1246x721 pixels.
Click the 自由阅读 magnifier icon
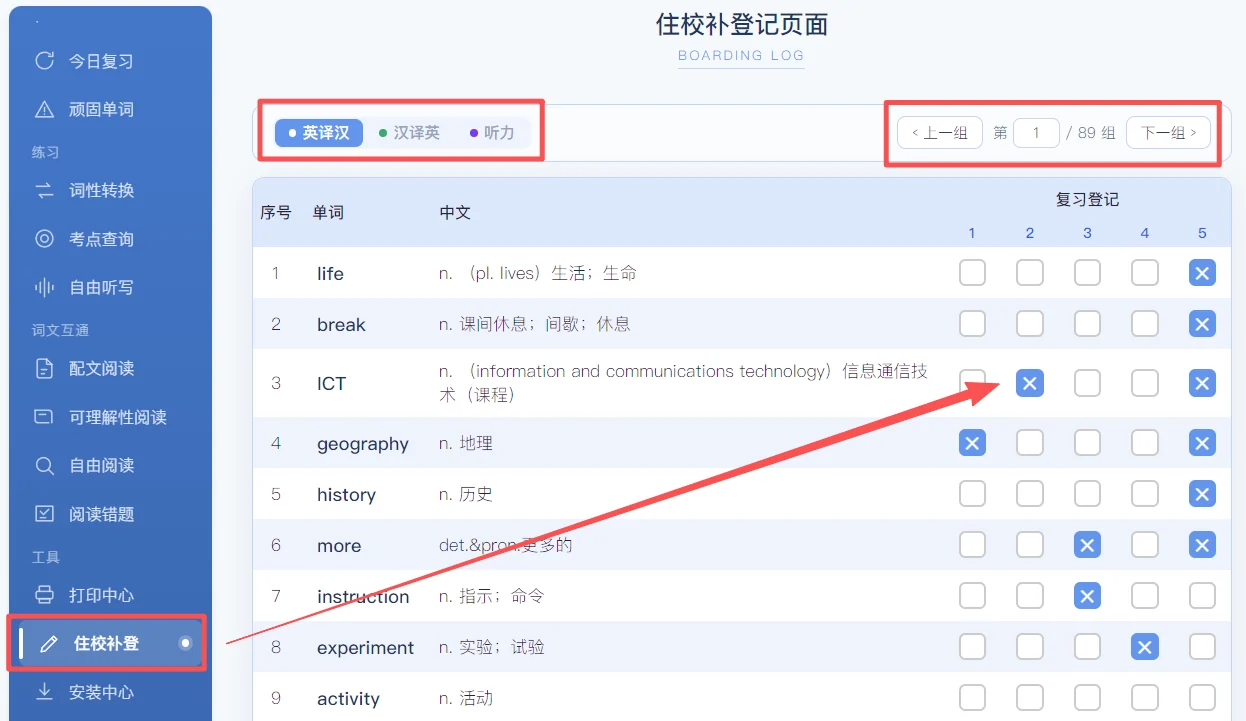pos(44,465)
